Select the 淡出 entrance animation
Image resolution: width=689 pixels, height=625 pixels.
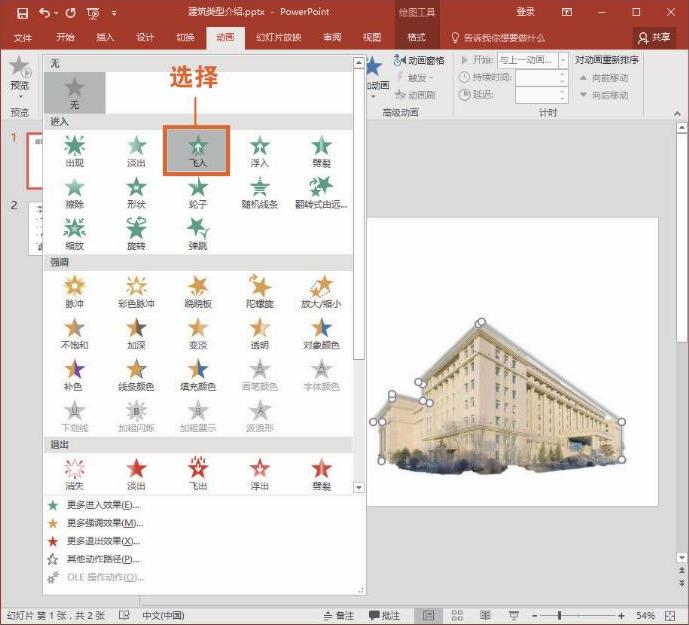point(136,151)
